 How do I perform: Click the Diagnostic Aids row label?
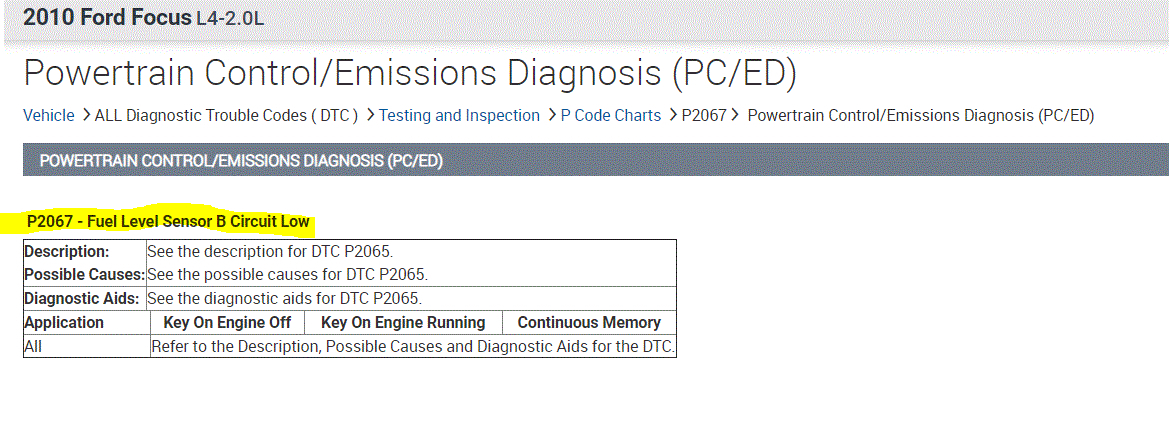click(x=84, y=298)
